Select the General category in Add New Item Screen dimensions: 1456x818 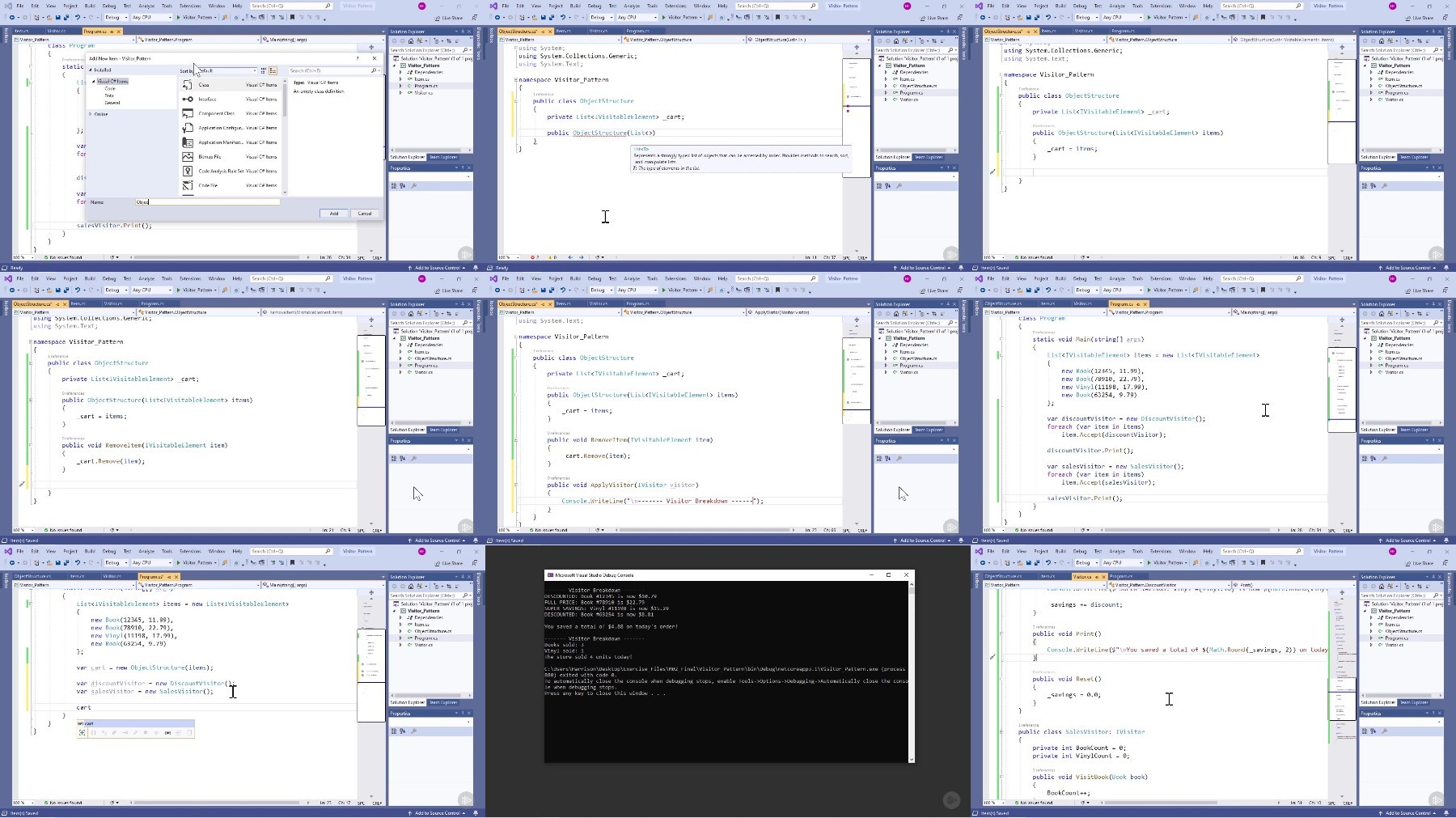[112, 103]
